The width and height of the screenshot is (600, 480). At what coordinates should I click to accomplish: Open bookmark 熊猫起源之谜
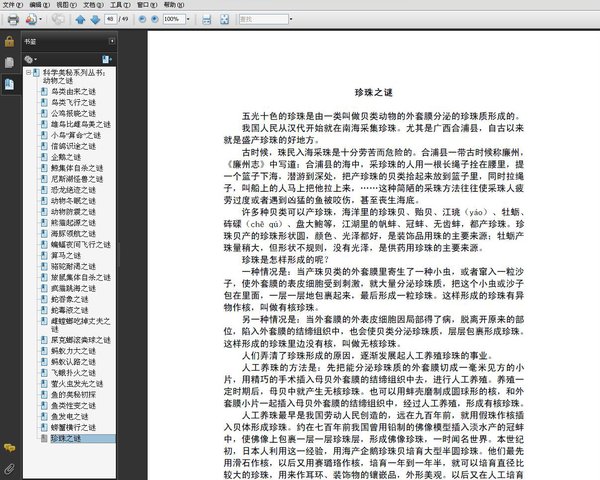point(73,223)
